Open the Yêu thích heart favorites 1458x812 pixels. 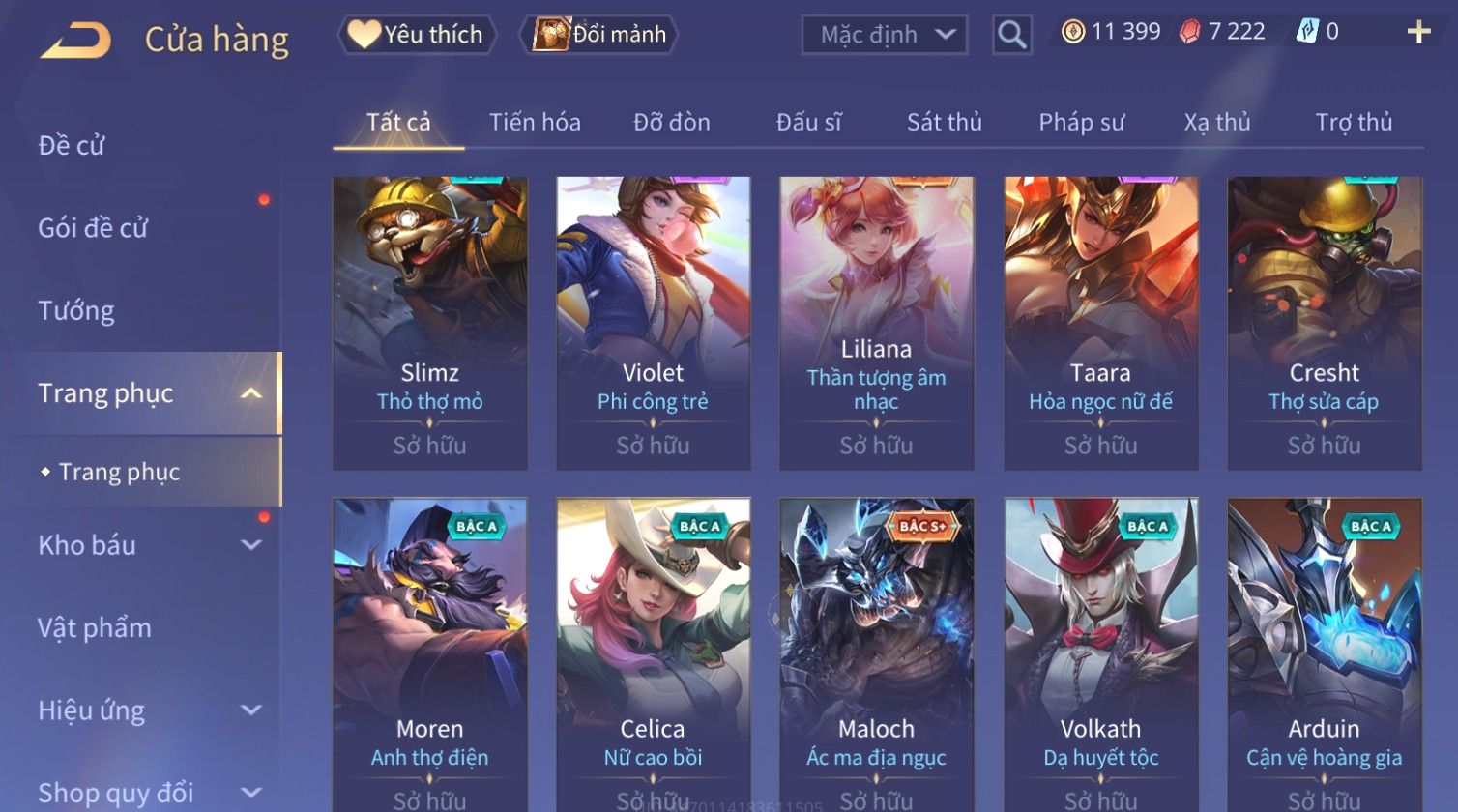417,35
